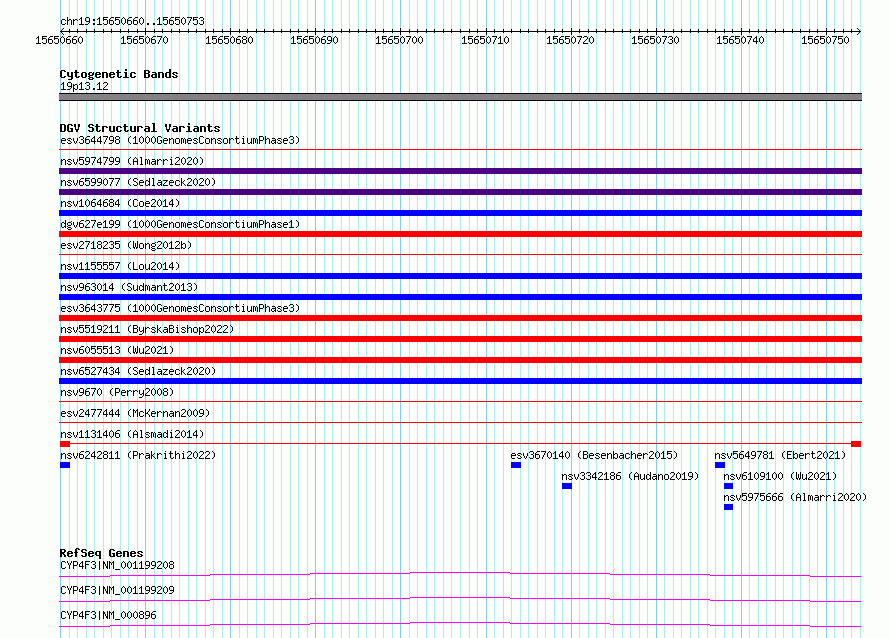Select the nsv5975666 Almarri2020 blue marker
890x638 pixels.
coord(728,507)
